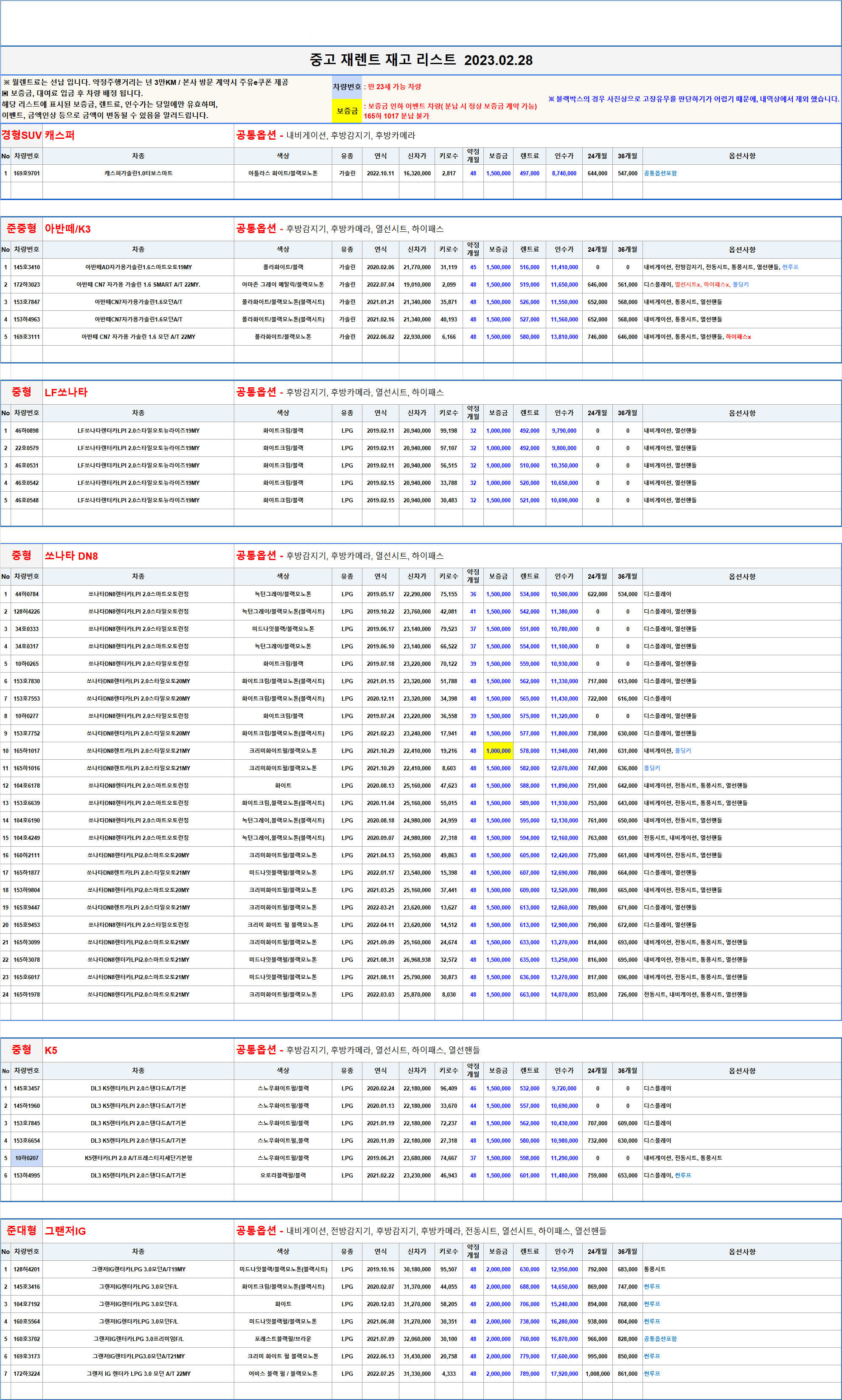
Task: Select vehicle number 153호6639
Action: 27,803
